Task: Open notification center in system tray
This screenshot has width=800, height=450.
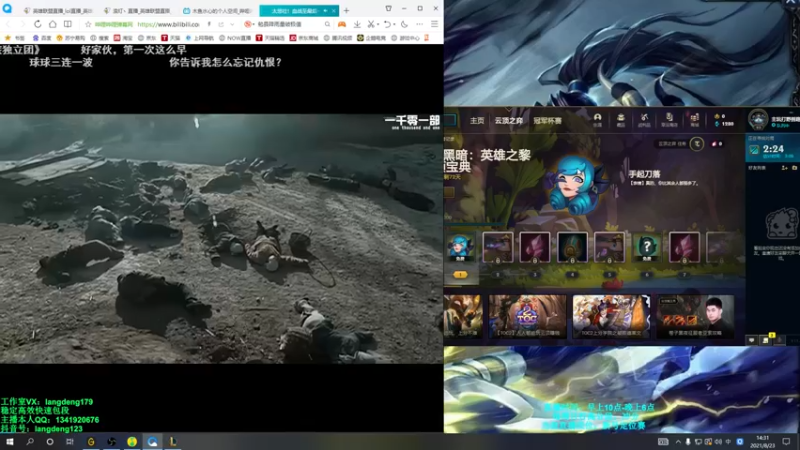Action: pyautogui.click(x=786, y=441)
